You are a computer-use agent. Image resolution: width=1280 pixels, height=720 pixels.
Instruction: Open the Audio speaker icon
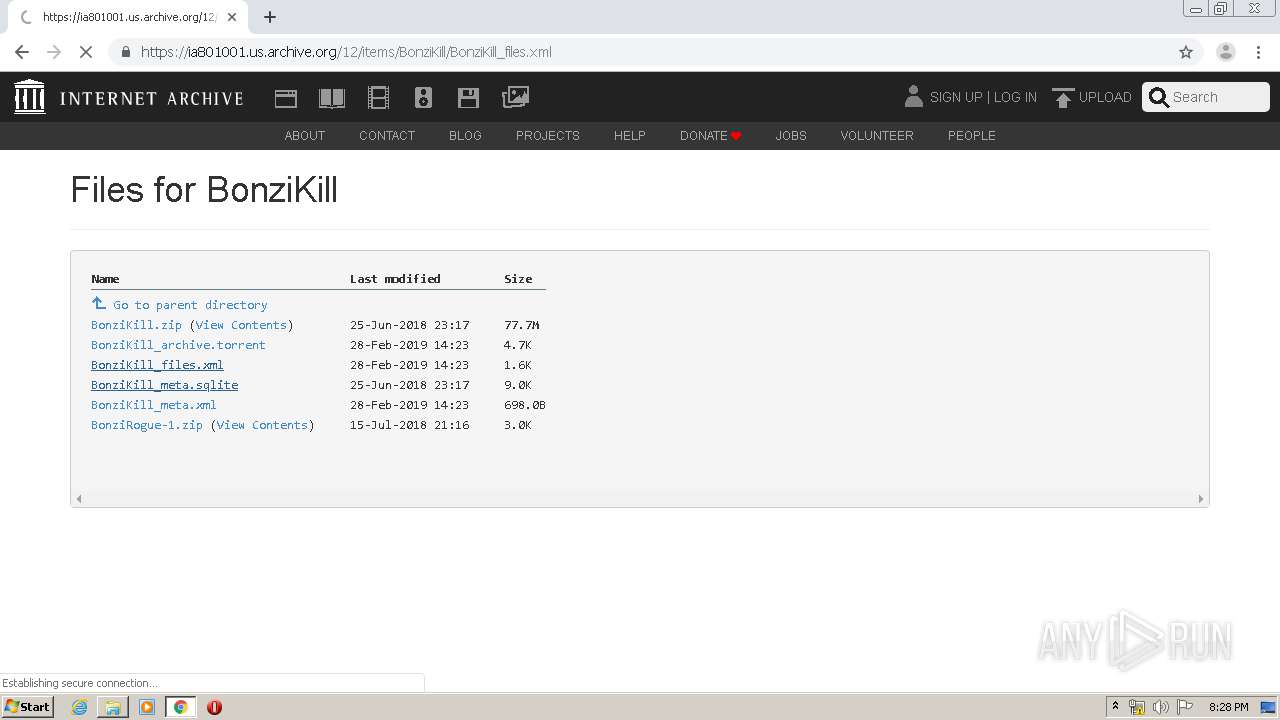(x=423, y=97)
